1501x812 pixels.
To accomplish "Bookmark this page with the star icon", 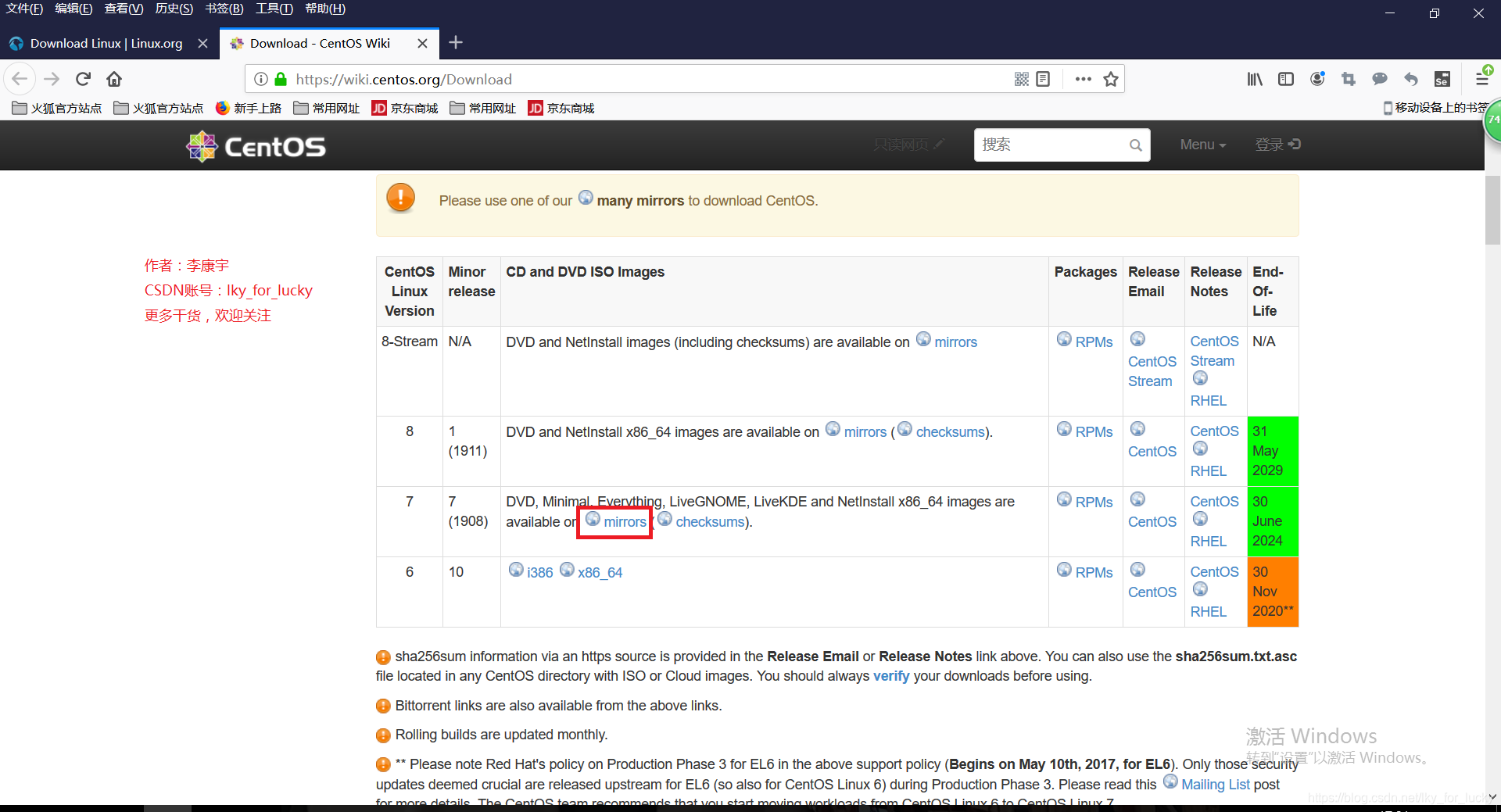I will (1111, 79).
